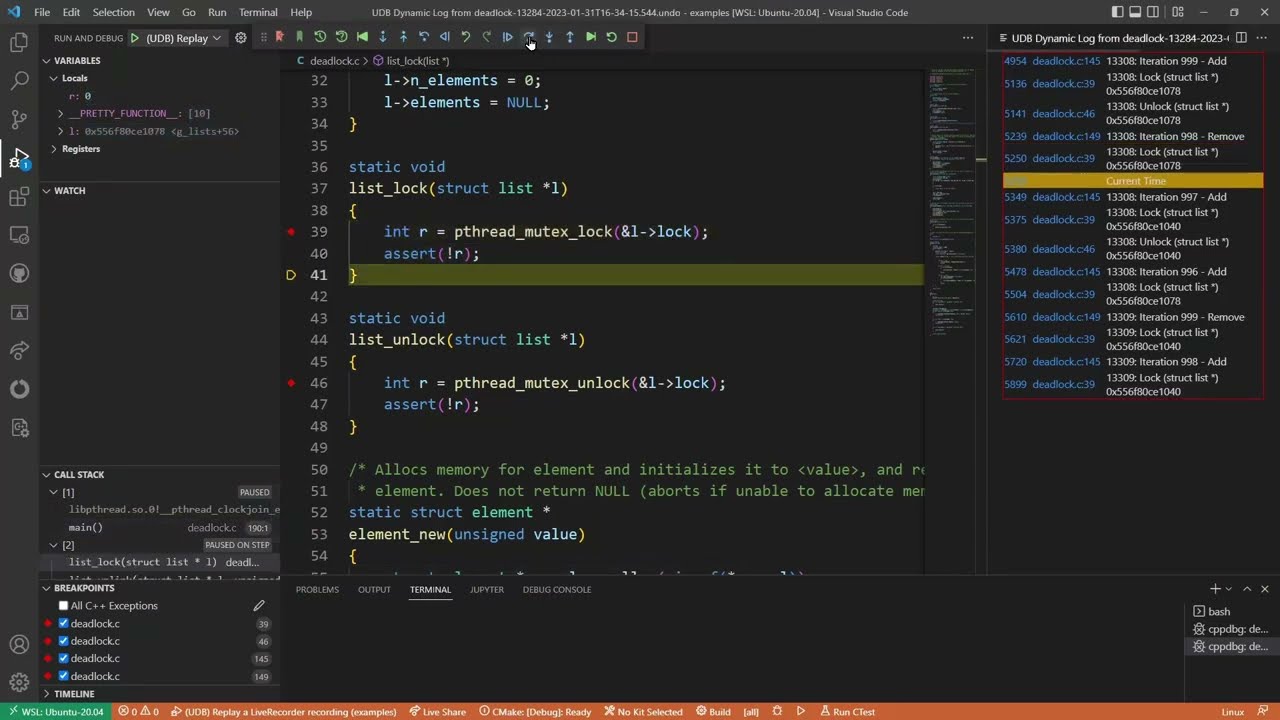Stop debugging with the red square

point(632,37)
